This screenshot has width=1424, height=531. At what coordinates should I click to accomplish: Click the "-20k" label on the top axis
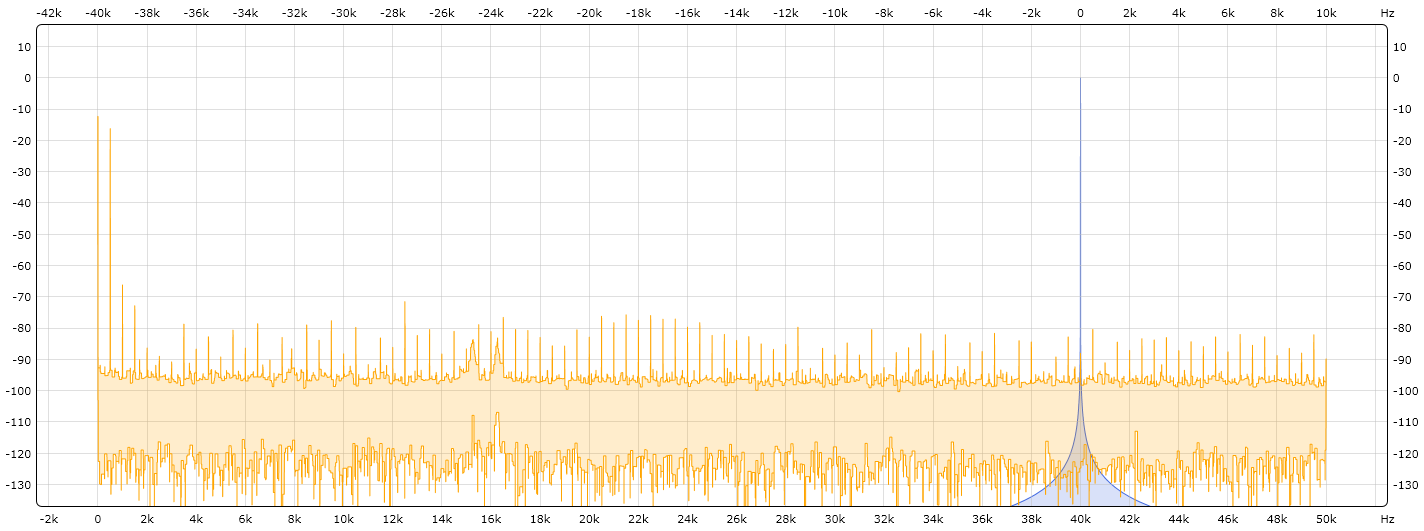tap(589, 13)
